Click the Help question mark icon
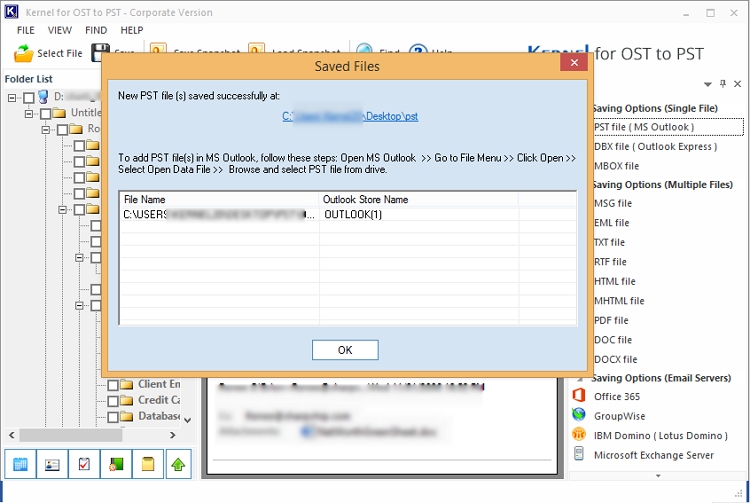750x503 pixels. coord(418,48)
